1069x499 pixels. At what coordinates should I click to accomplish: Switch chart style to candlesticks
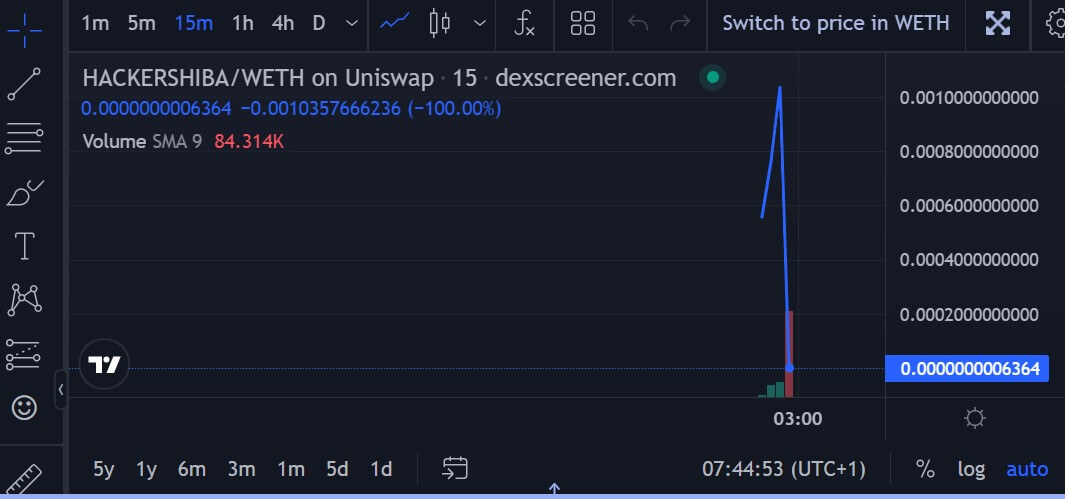pos(440,23)
